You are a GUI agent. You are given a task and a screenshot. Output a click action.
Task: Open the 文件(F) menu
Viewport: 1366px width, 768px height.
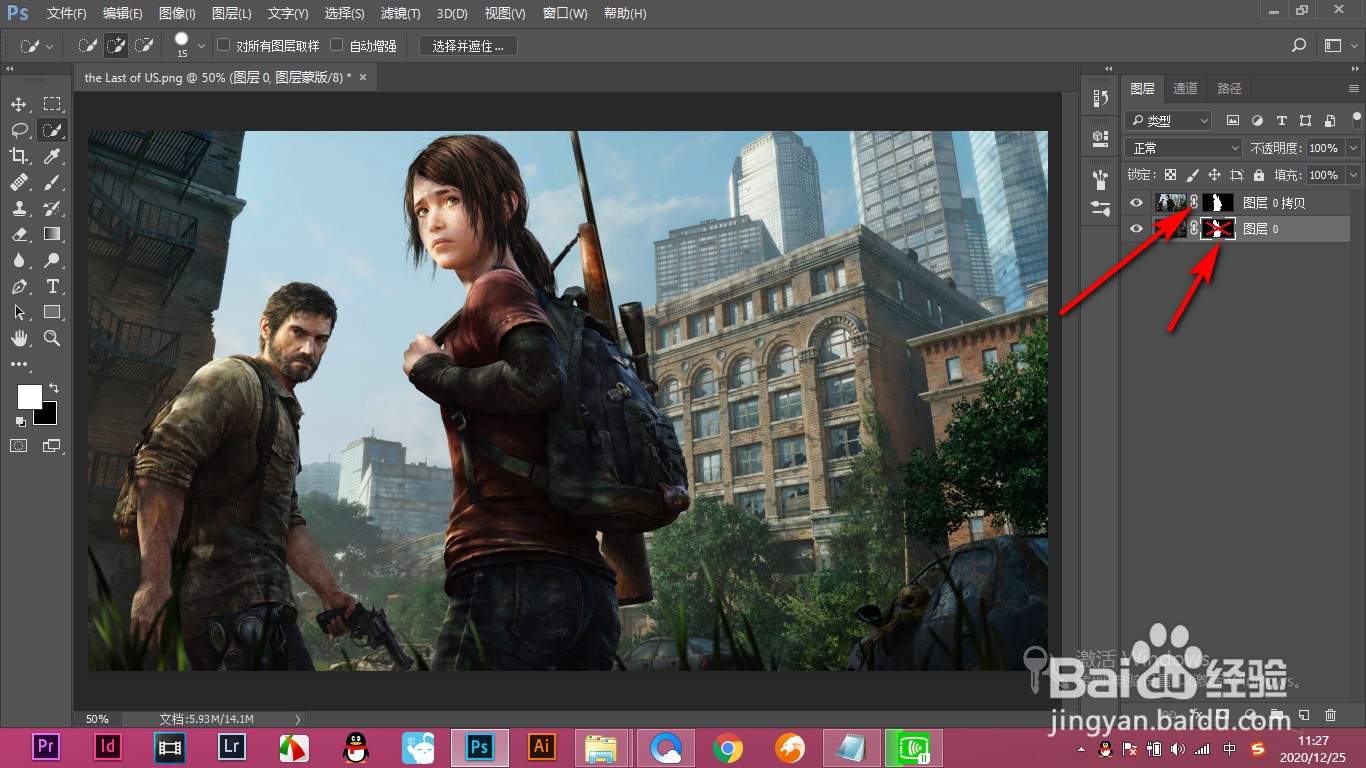click(x=67, y=13)
